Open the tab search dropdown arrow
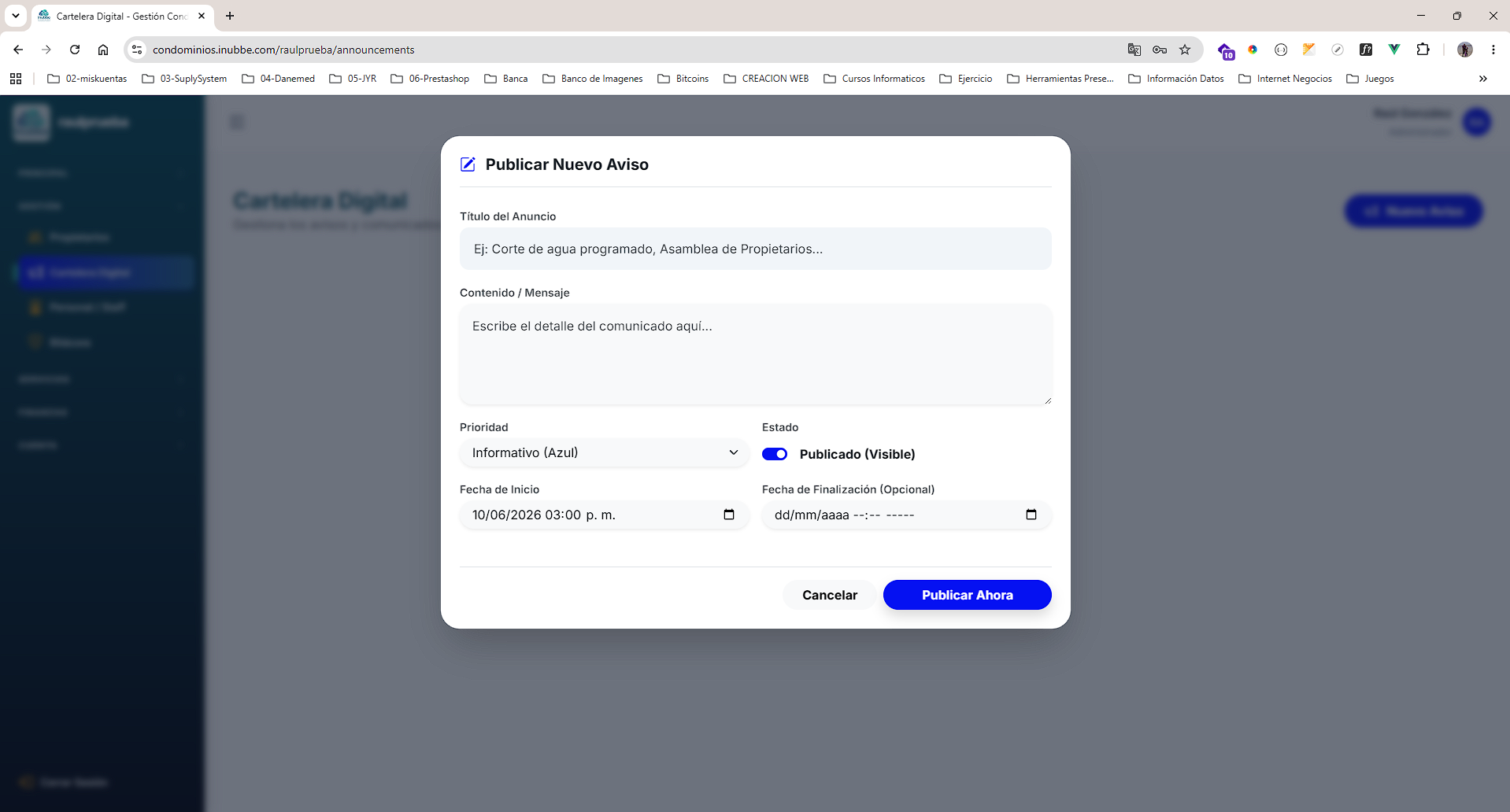1510x812 pixels. 16,16
